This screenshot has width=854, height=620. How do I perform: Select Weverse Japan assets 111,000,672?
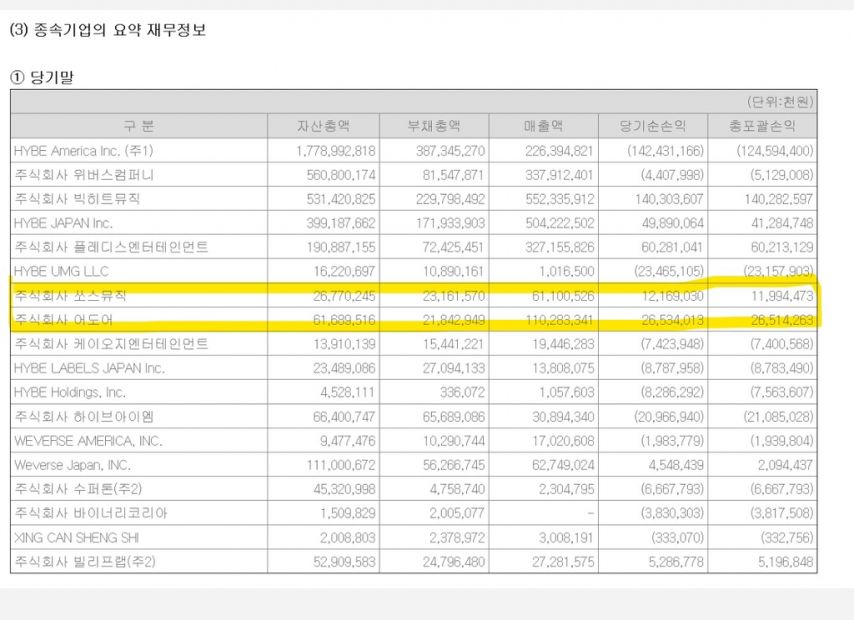click(341, 465)
